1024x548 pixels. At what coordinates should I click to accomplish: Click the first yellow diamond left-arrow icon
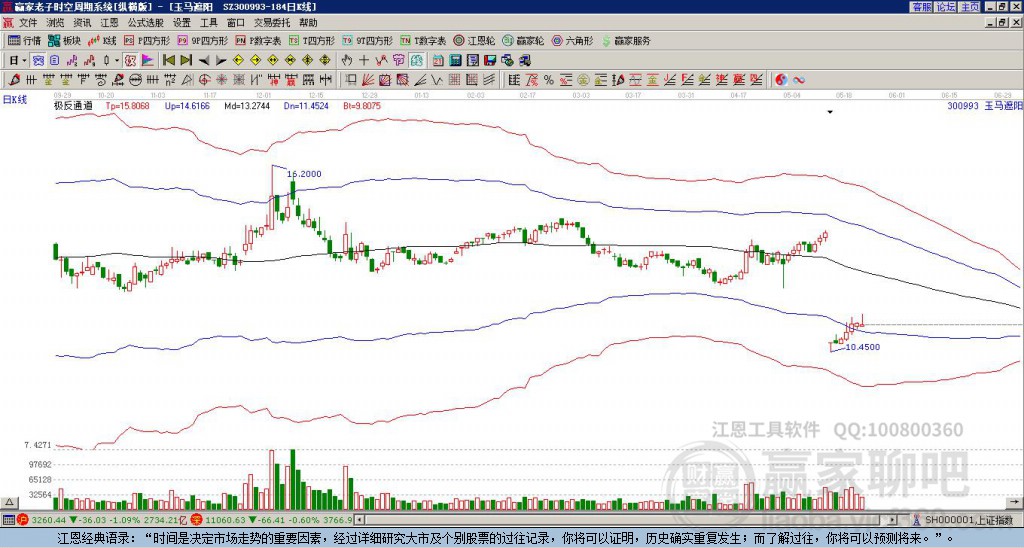tap(238, 60)
